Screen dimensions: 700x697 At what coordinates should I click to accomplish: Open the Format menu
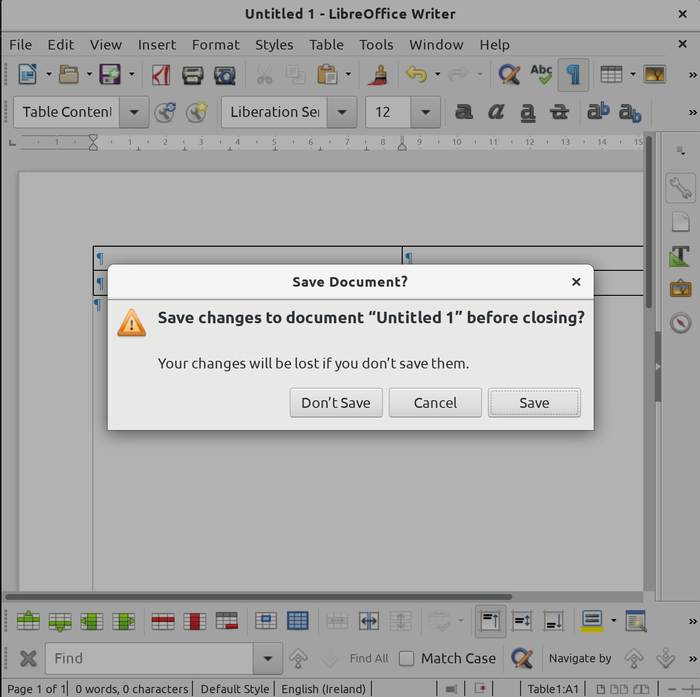pyautogui.click(x=216, y=45)
